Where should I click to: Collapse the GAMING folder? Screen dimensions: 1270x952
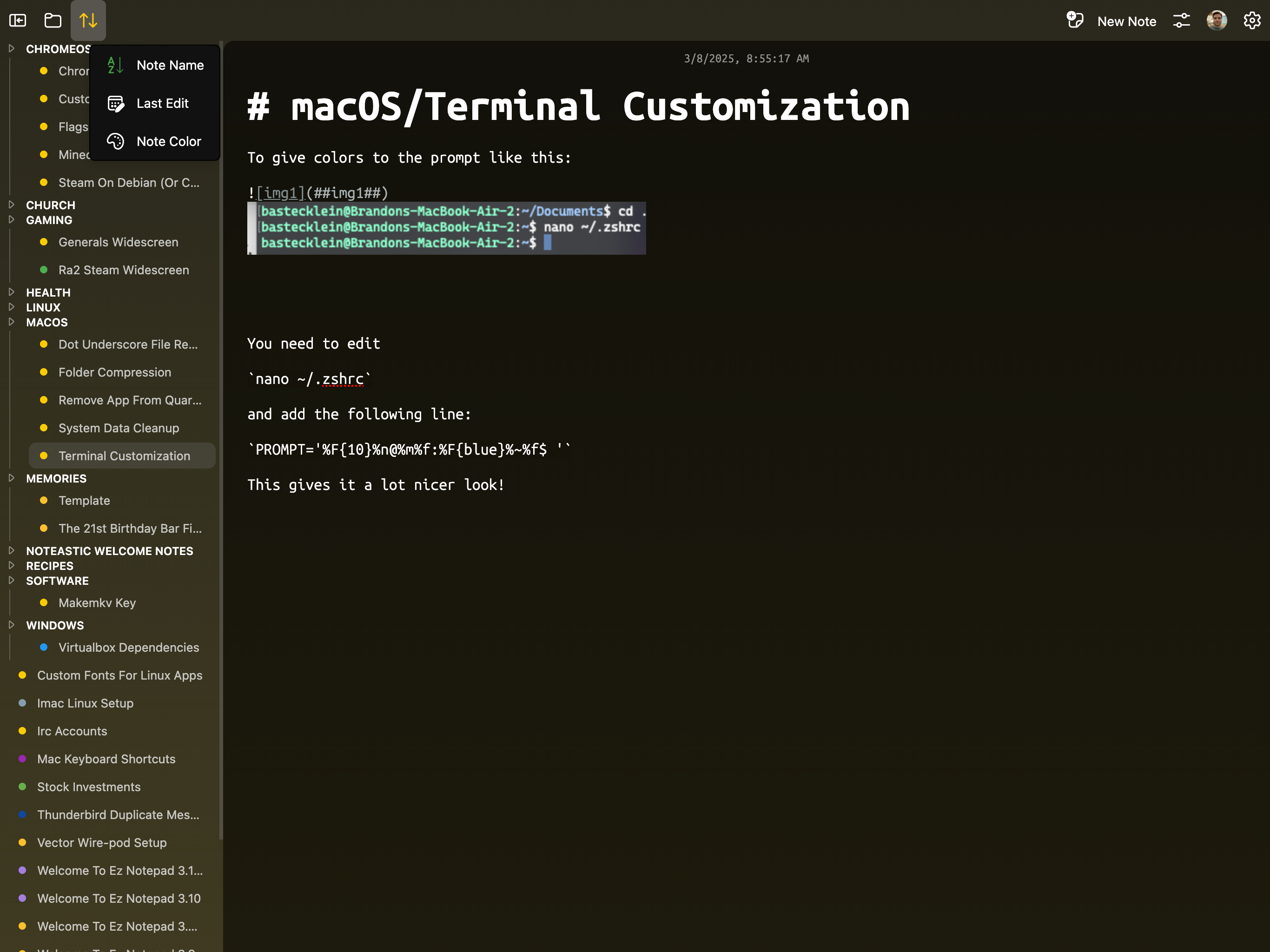(x=11, y=219)
